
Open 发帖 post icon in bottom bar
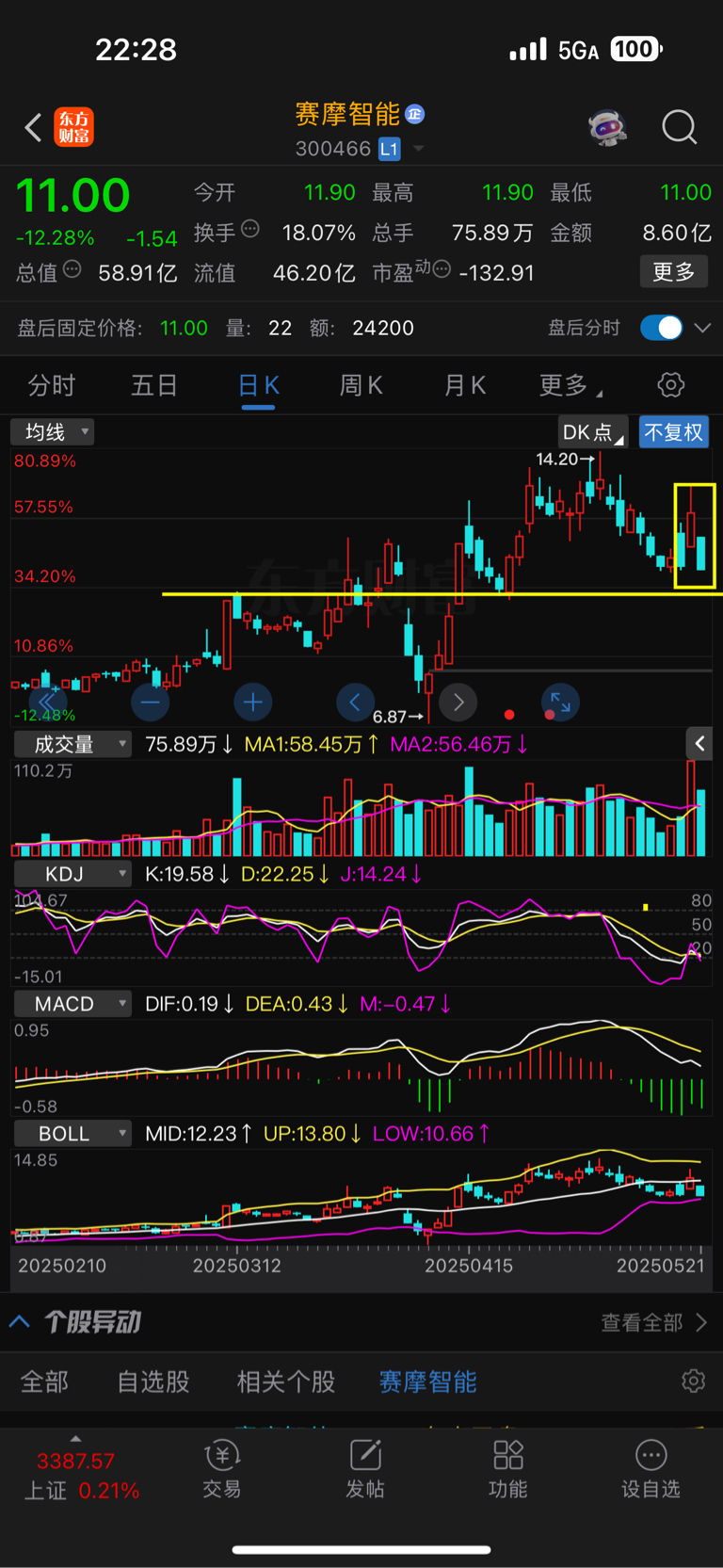click(365, 1469)
